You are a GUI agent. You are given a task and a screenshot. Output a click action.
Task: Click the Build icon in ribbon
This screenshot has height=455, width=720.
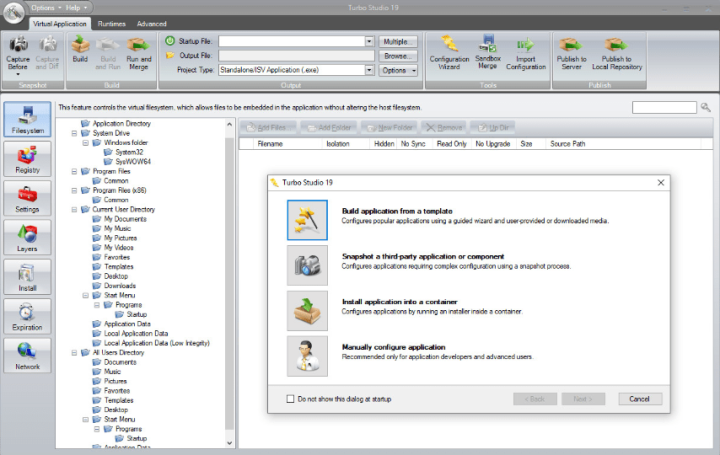(80, 45)
